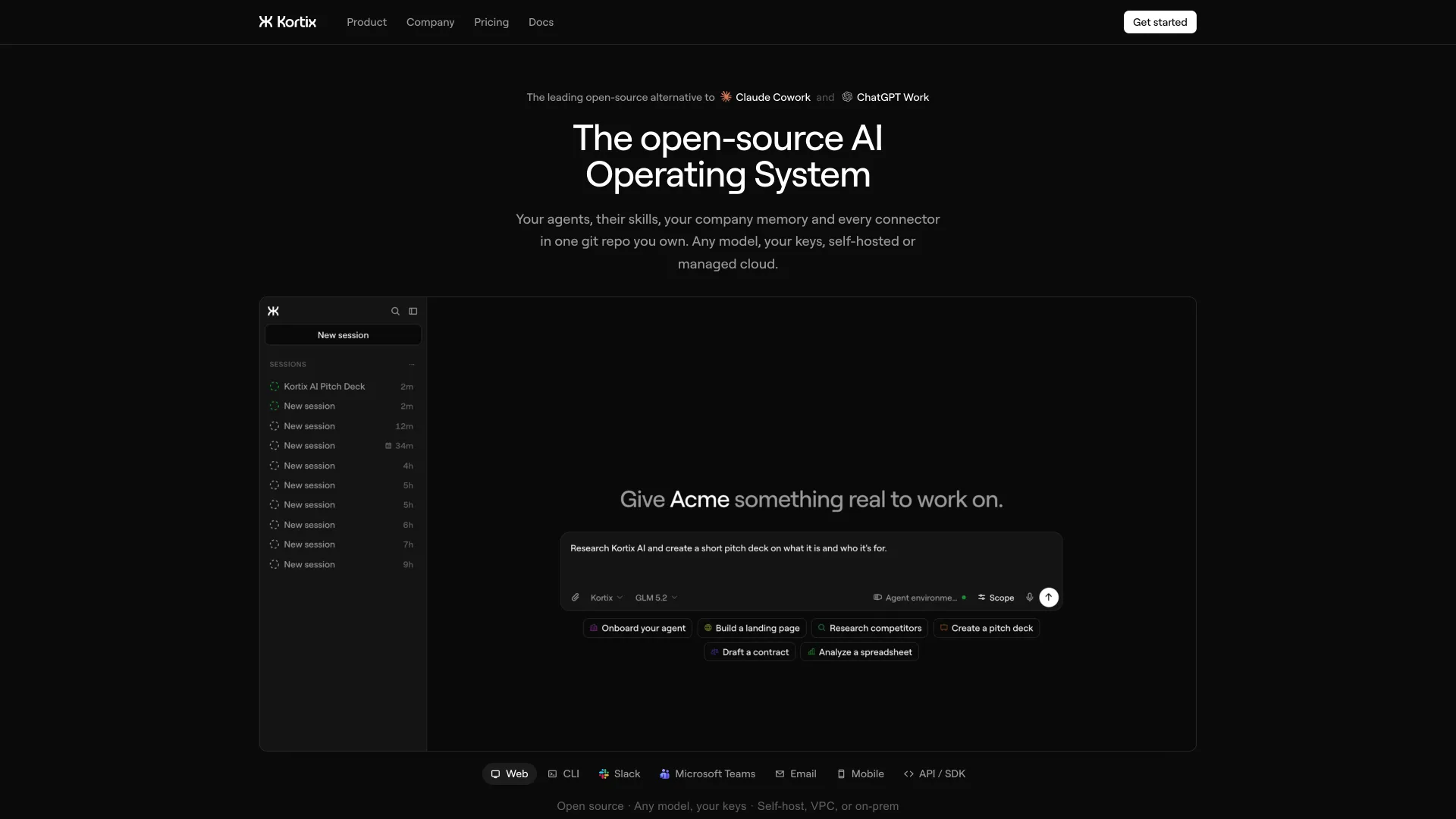Choose the Analyze a spreadsheet suggestion
Viewport: 1456px width, 819px height.
859,652
